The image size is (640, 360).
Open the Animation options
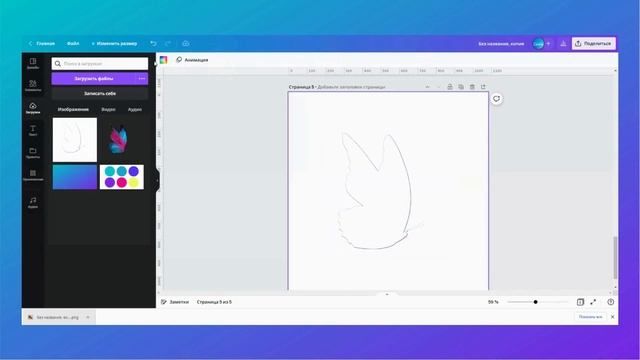click(x=192, y=60)
